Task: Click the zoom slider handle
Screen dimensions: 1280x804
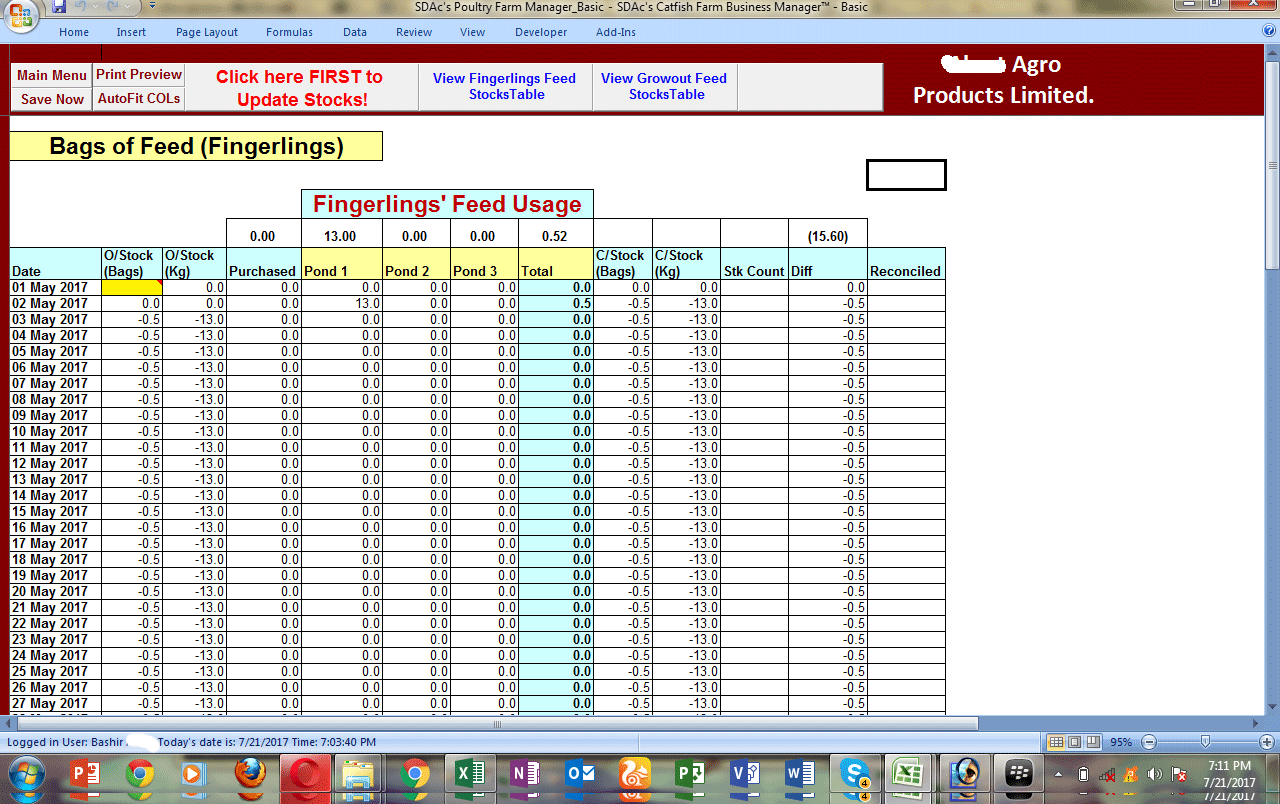Action: (x=1205, y=742)
